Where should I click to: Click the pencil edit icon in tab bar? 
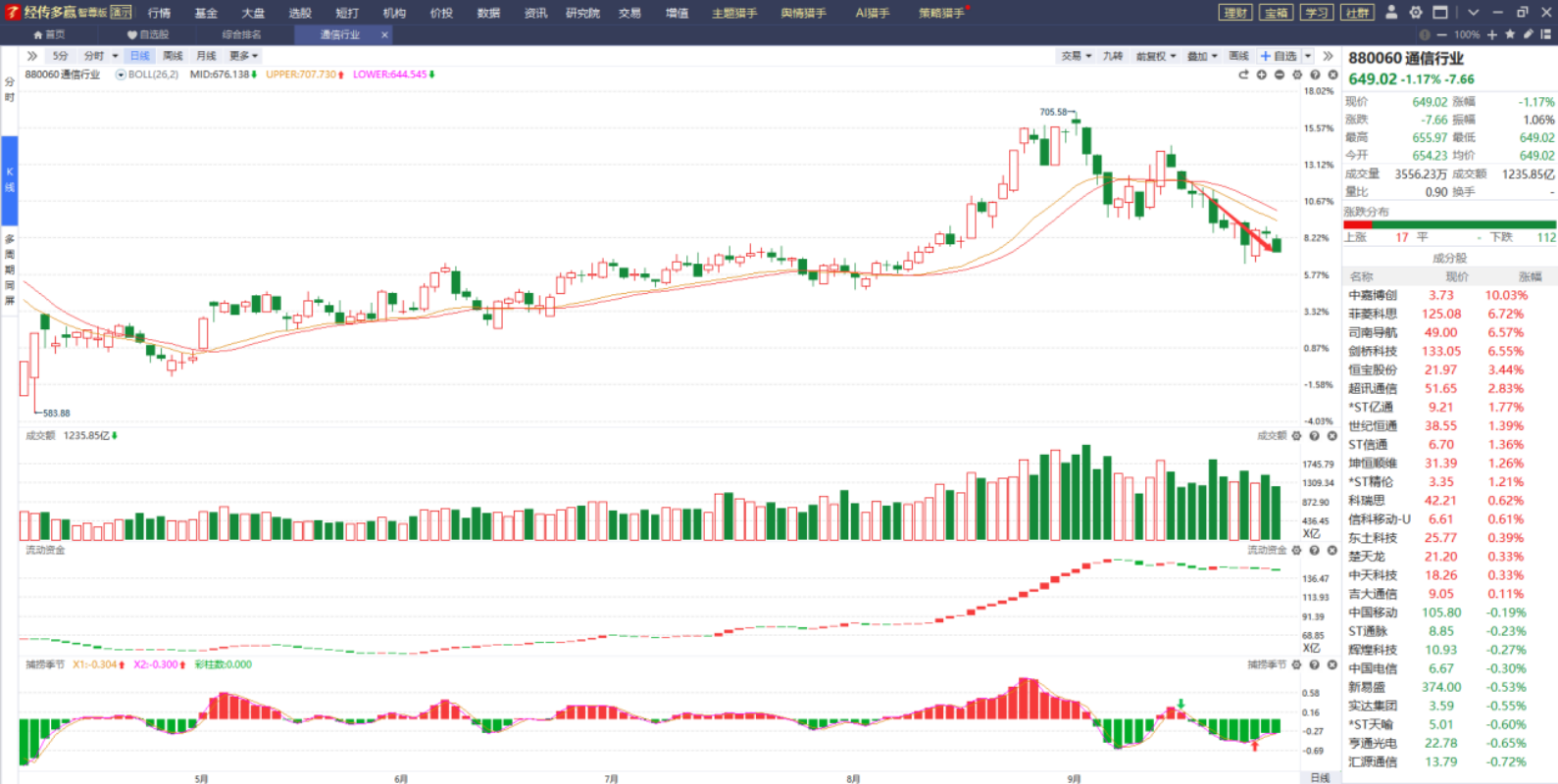coord(1528,34)
